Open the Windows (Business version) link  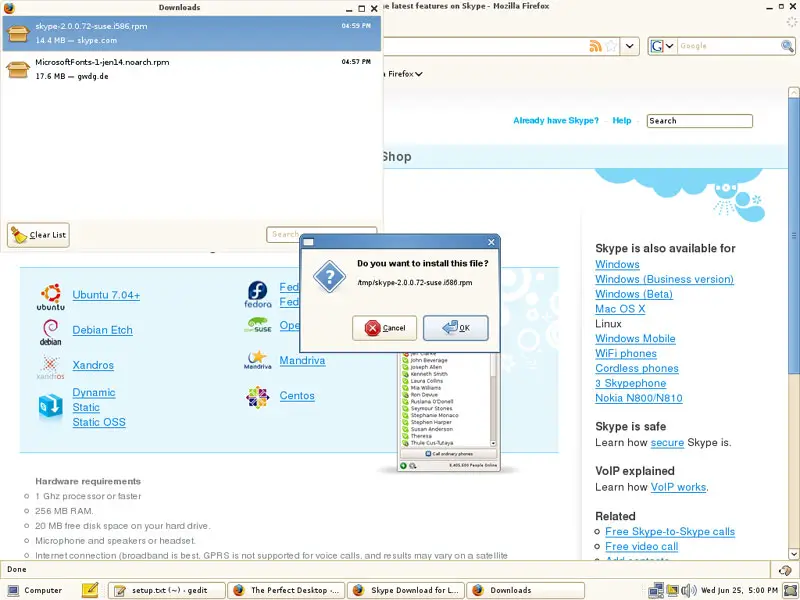(664, 279)
